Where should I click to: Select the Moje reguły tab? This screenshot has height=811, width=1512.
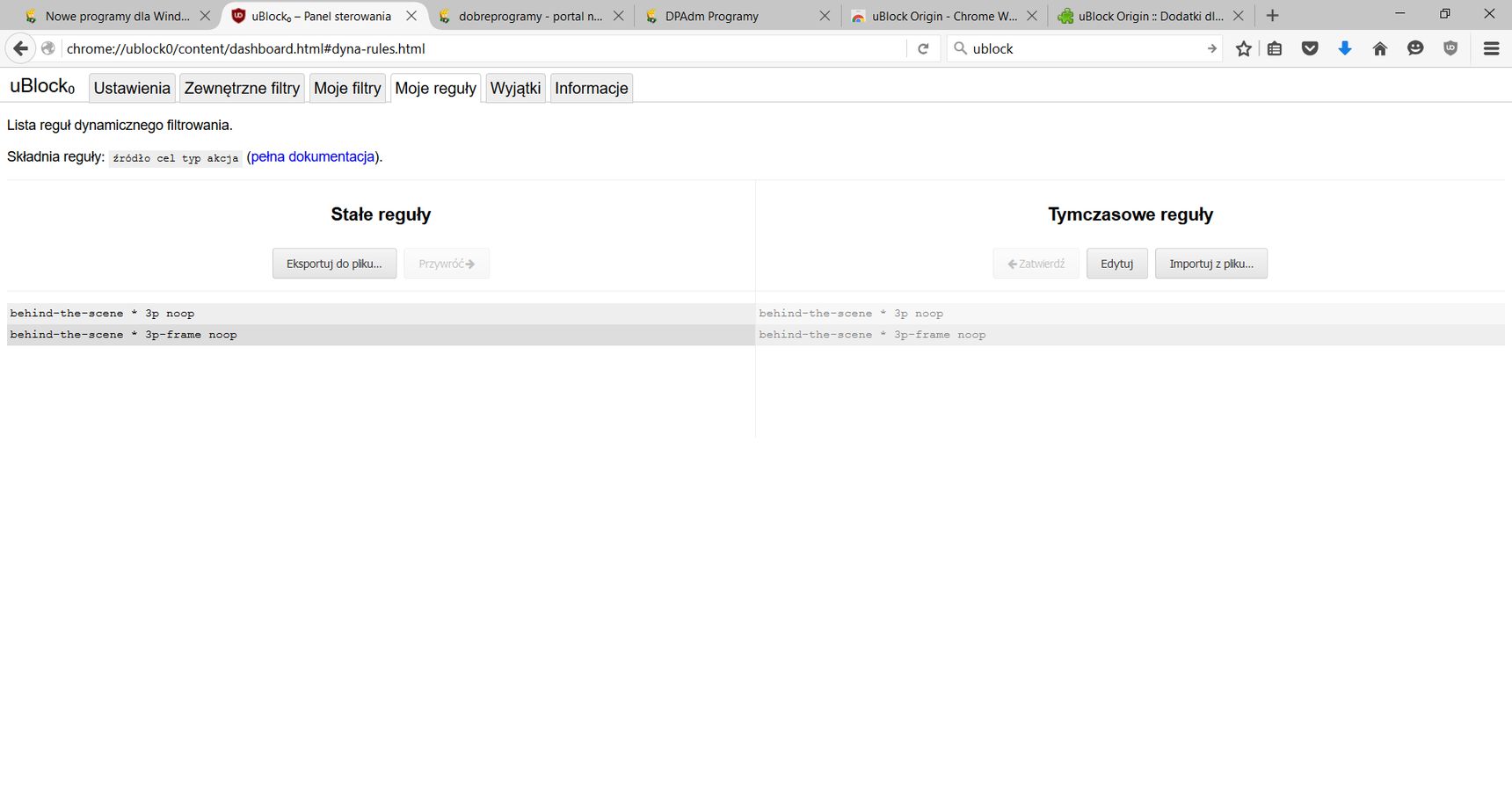tap(435, 88)
